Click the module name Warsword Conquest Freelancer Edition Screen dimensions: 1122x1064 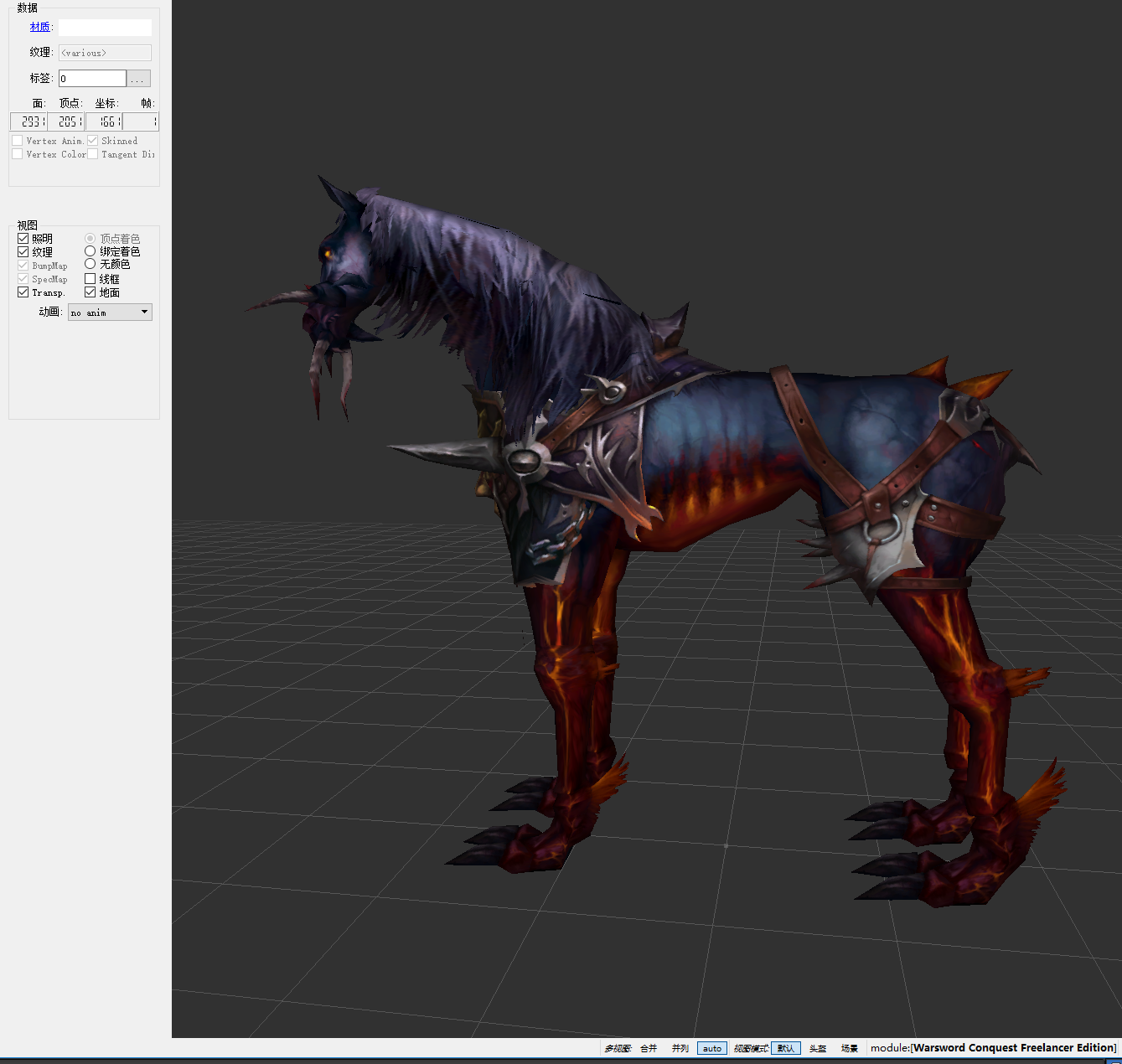1014,1048
